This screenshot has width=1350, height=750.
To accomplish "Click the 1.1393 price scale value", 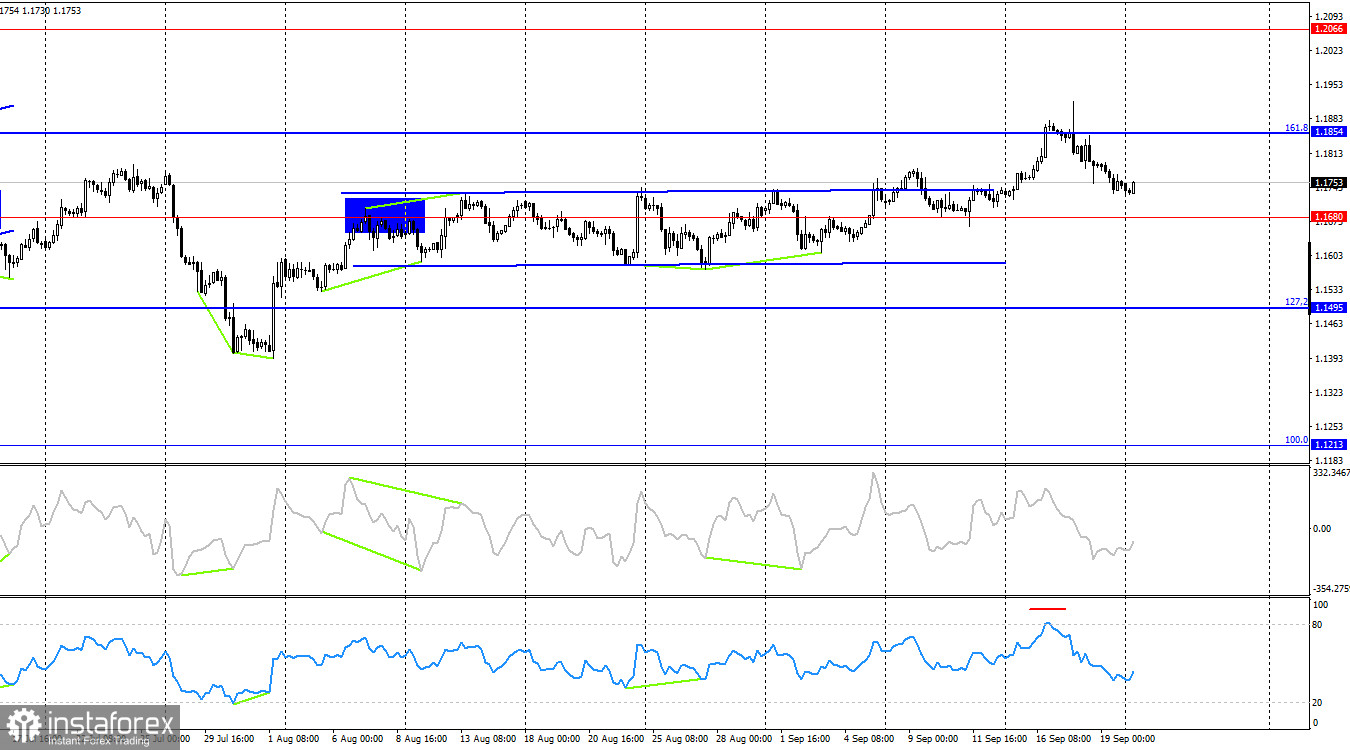I will [x=1330, y=358].
